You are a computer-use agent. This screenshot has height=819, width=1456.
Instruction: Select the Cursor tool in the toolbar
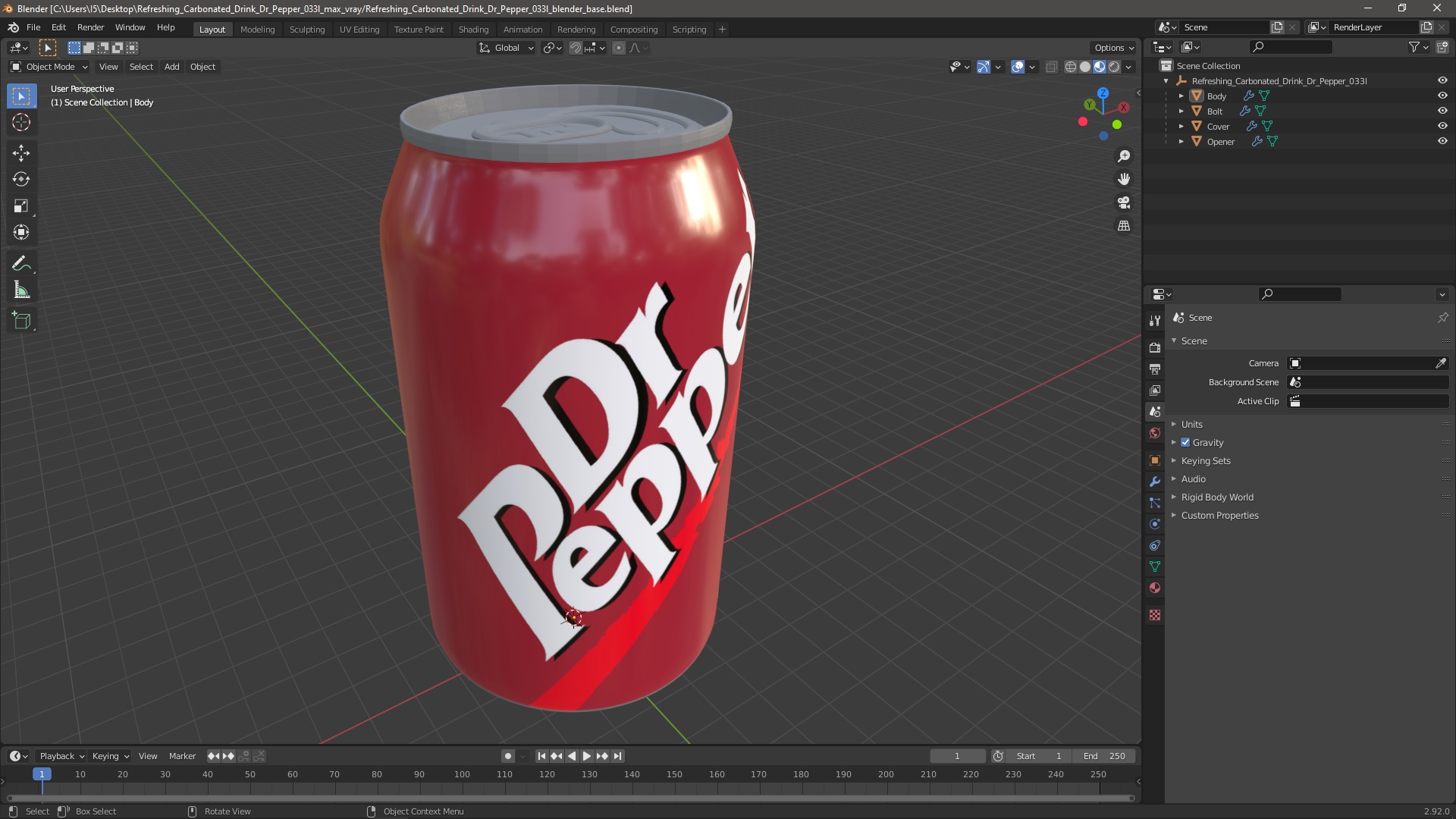coord(21,123)
